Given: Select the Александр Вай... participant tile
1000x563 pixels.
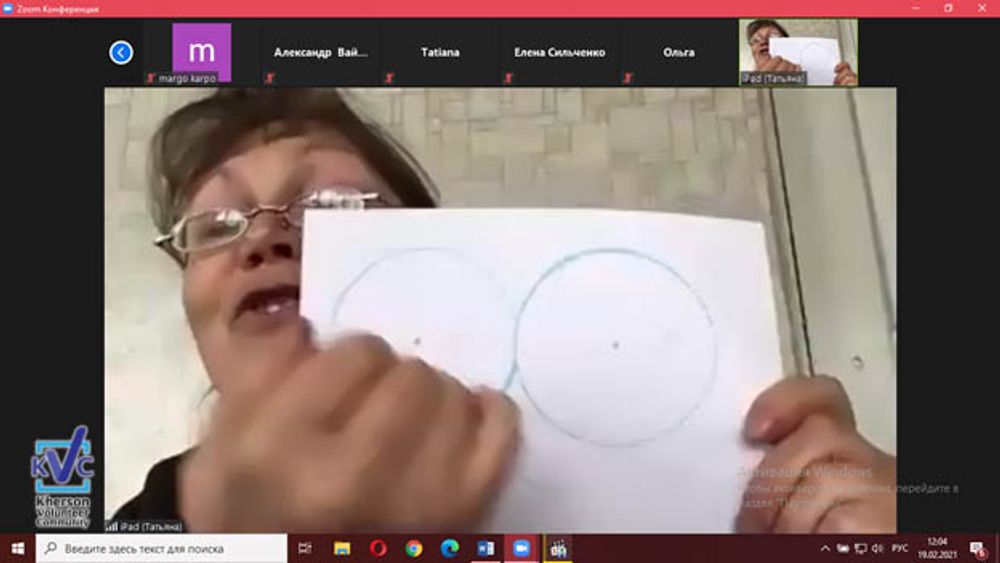Looking at the screenshot, I should pyautogui.click(x=321, y=52).
